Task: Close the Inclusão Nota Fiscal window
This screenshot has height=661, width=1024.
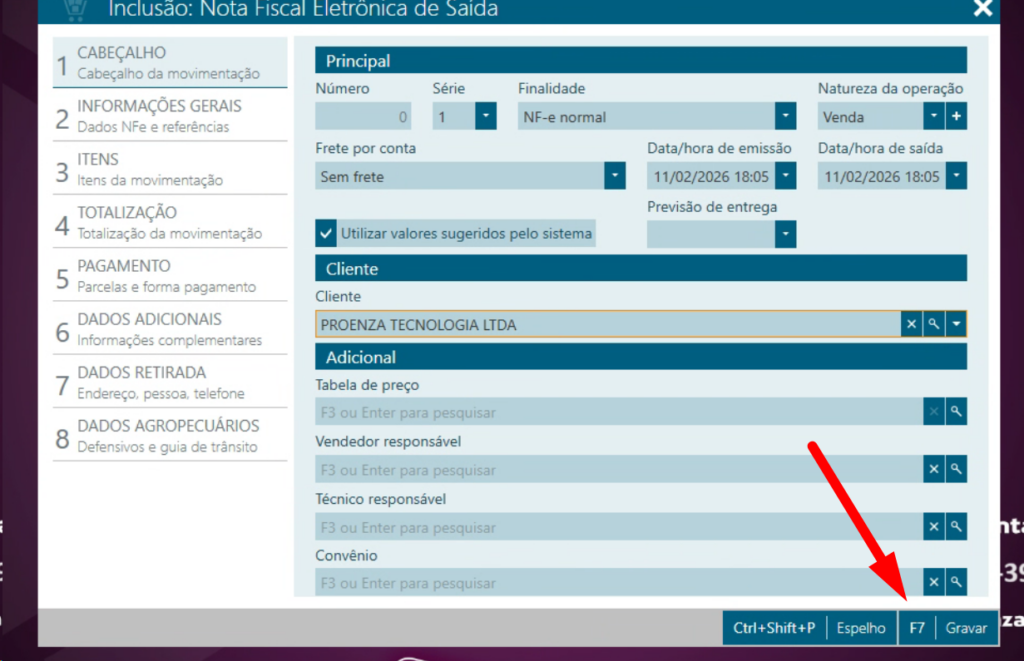Action: [x=983, y=9]
